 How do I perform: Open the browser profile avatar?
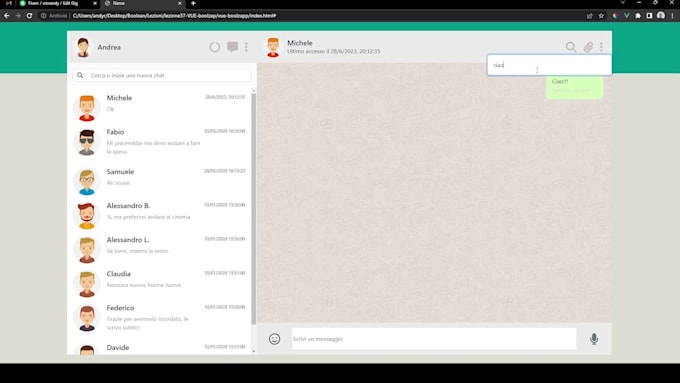[660, 16]
